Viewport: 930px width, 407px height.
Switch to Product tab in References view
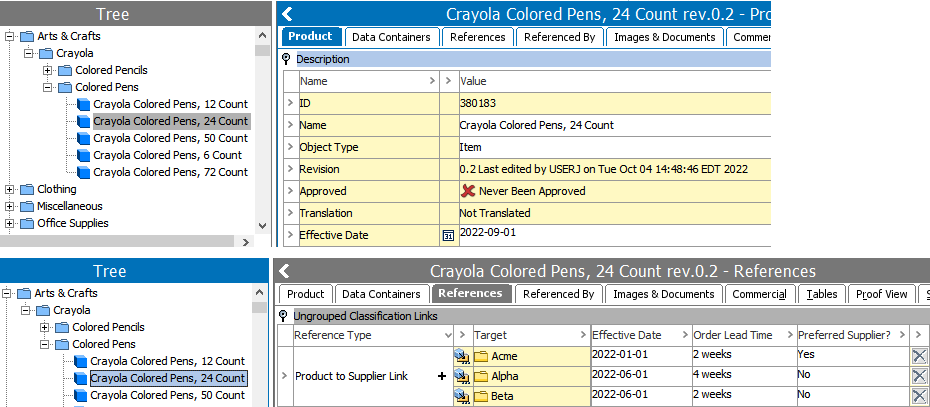pos(306,294)
